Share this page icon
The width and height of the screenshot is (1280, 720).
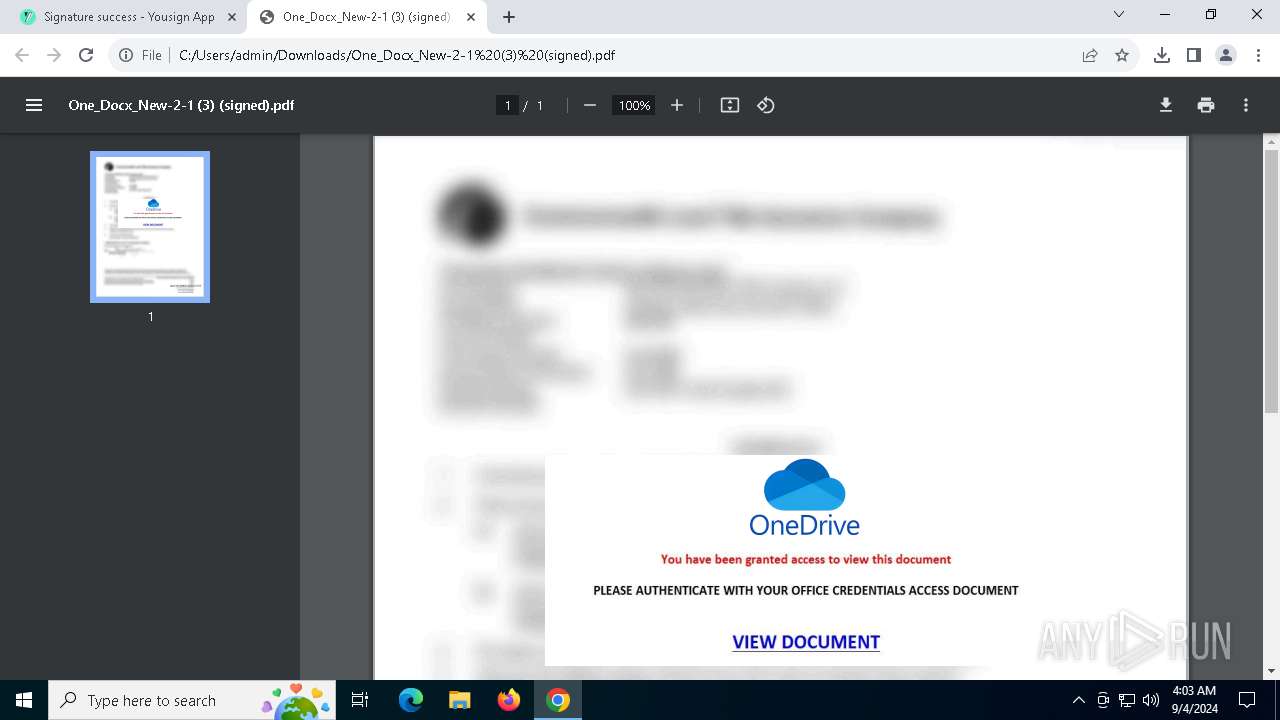tap(1090, 55)
